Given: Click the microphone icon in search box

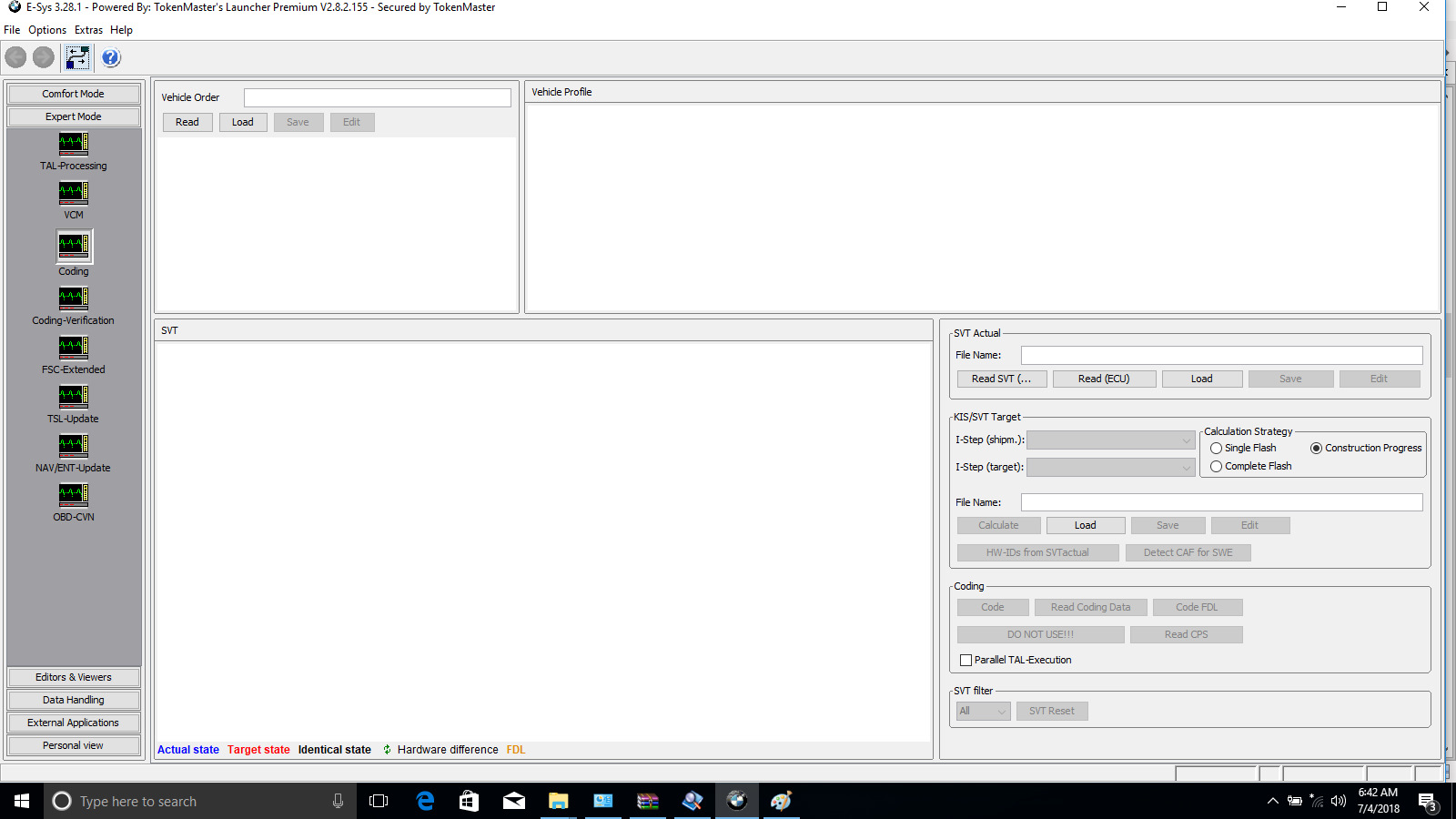Looking at the screenshot, I should coord(338,801).
